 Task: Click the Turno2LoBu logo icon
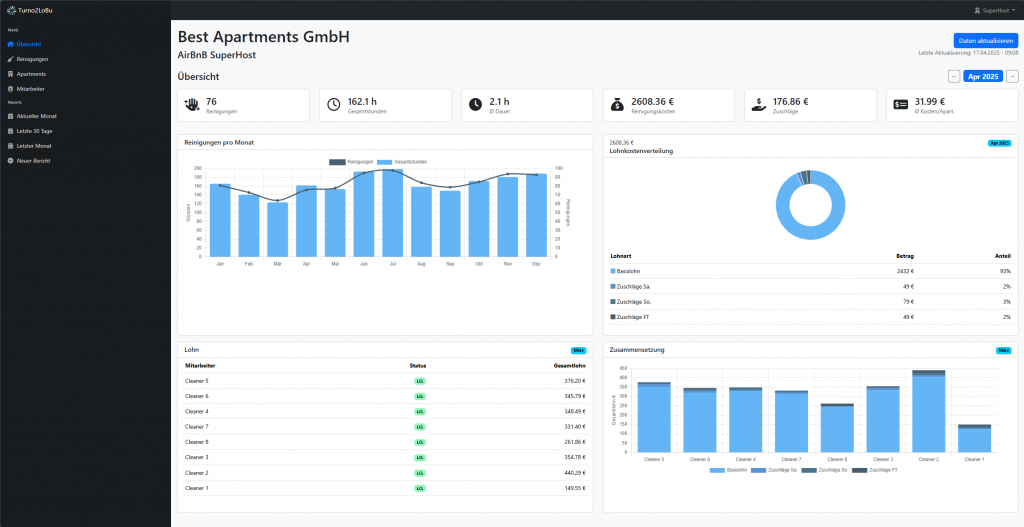click(x=11, y=10)
